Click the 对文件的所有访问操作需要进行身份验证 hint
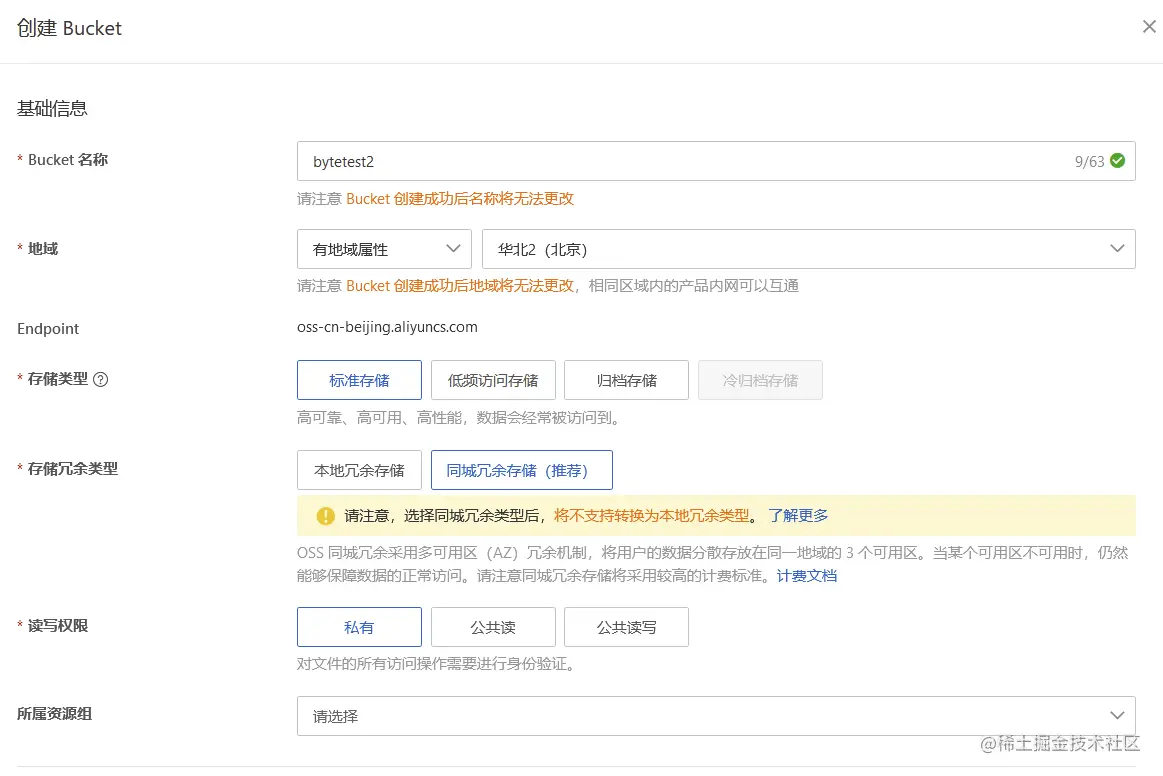The width and height of the screenshot is (1163, 776). 436,664
